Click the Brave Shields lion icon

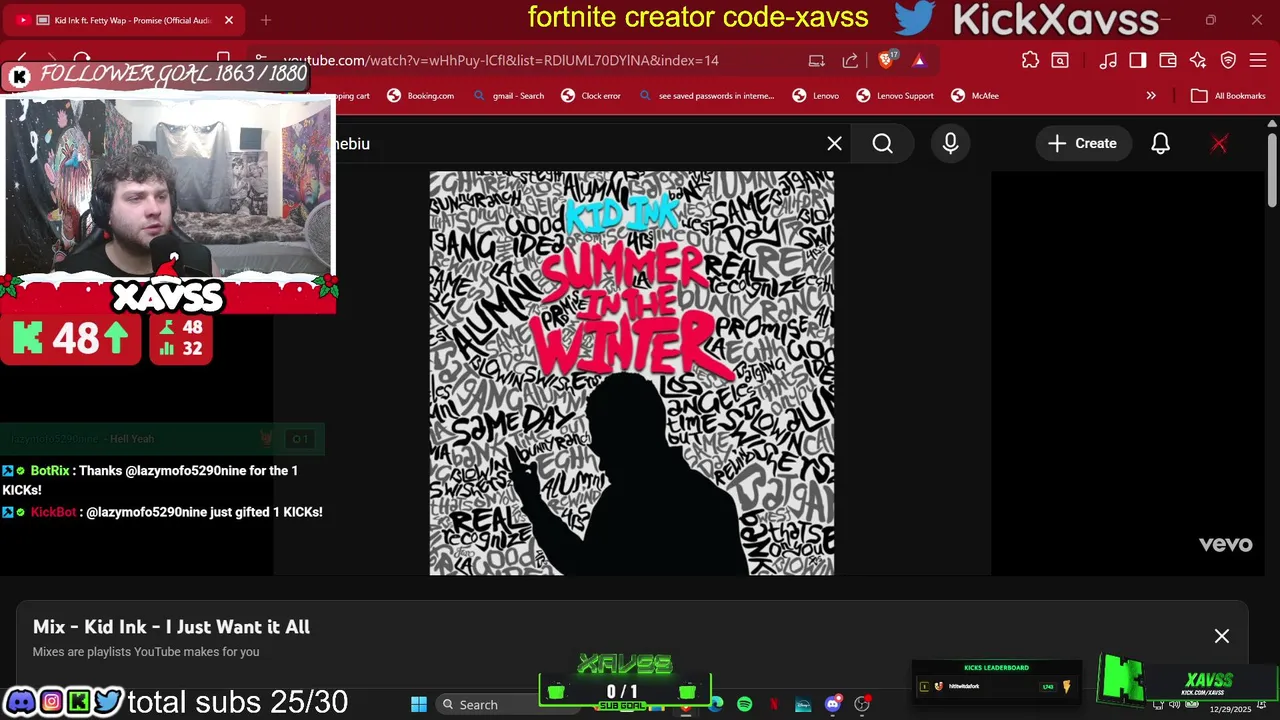point(886,60)
